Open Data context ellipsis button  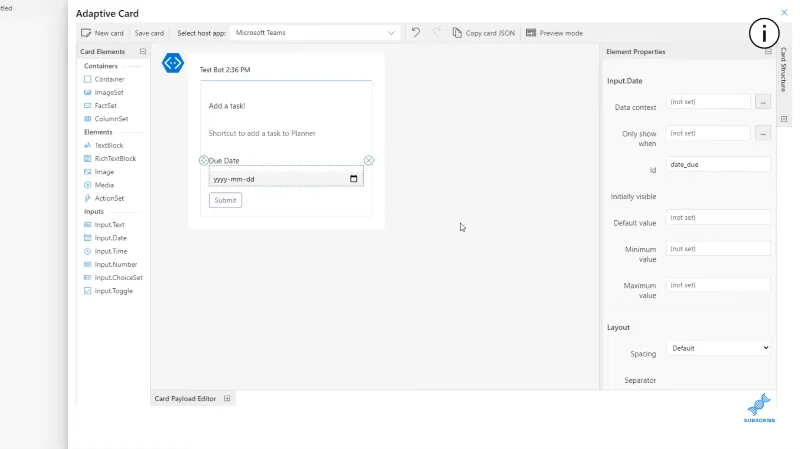tap(763, 102)
